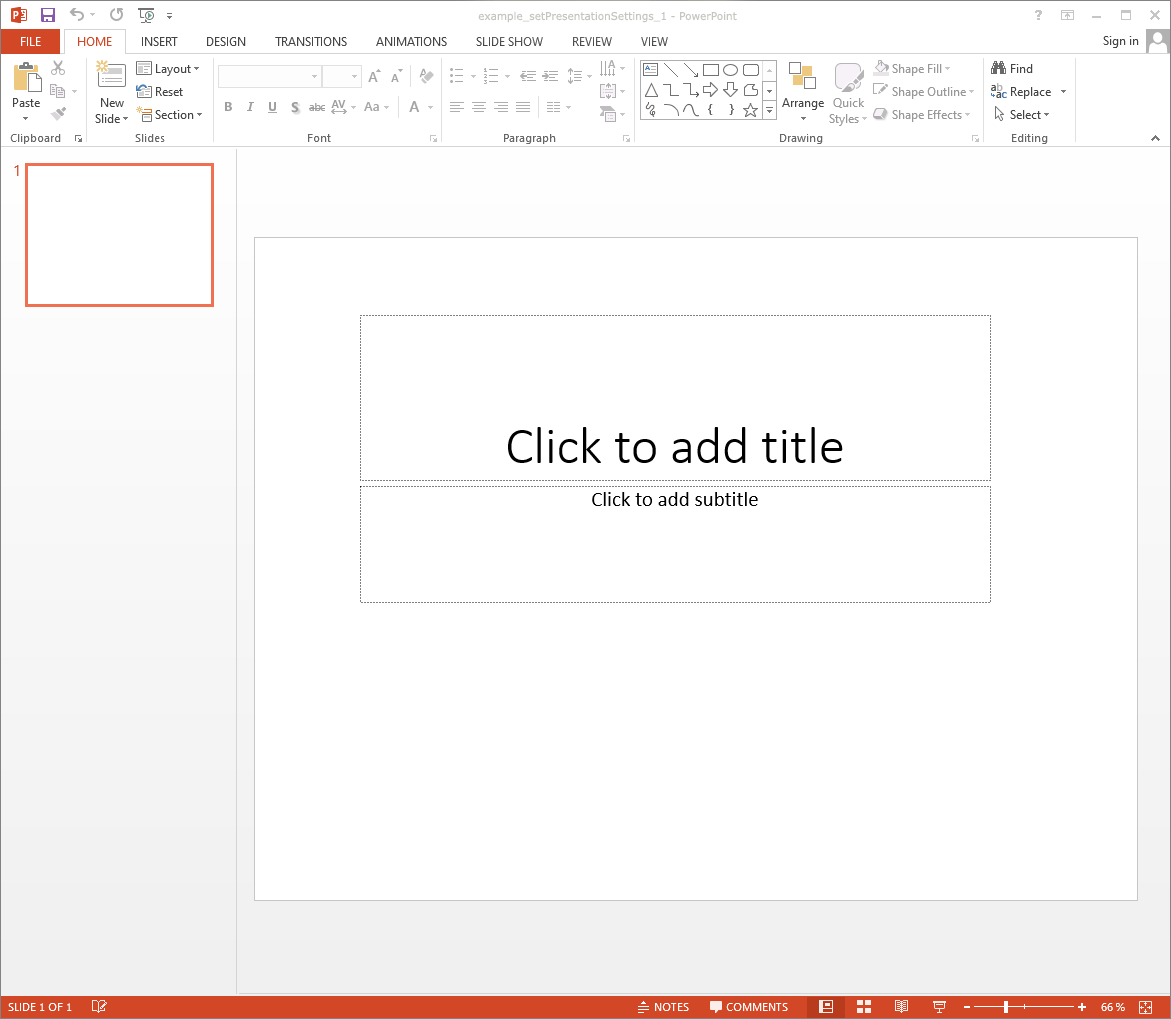The width and height of the screenshot is (1171, 1019).
Task: Expand the shapes gallery More arrow
Action: (769, 111)
